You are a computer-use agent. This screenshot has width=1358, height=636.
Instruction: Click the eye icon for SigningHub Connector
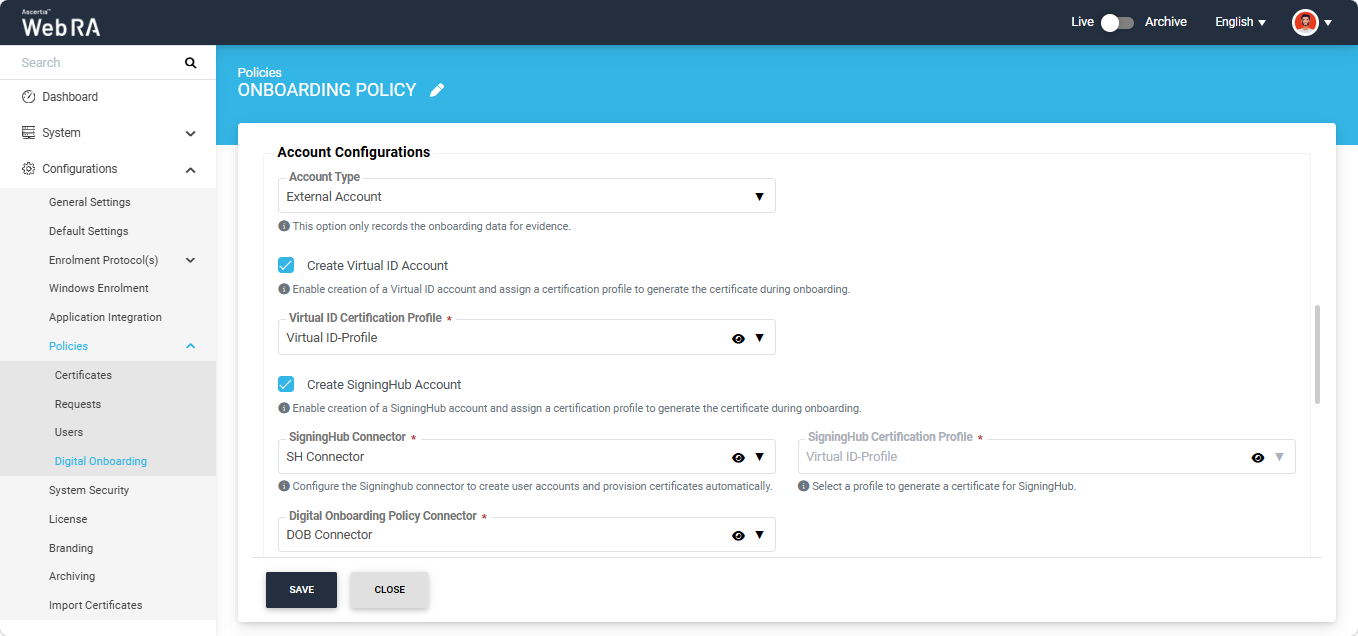(x=738, y=457)
